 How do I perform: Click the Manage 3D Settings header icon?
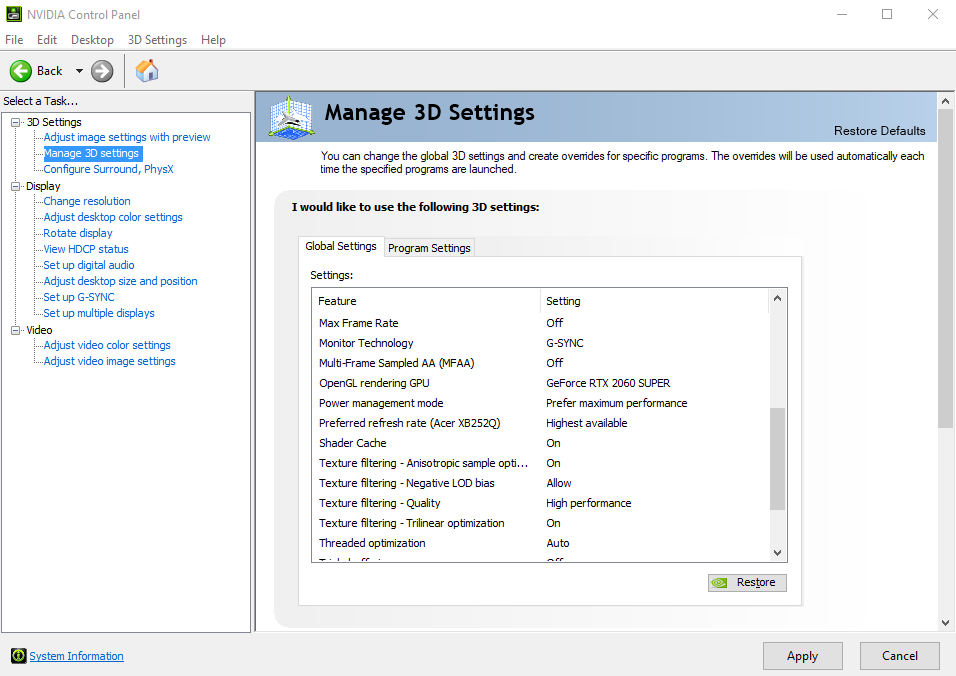(x=291, y=117)
